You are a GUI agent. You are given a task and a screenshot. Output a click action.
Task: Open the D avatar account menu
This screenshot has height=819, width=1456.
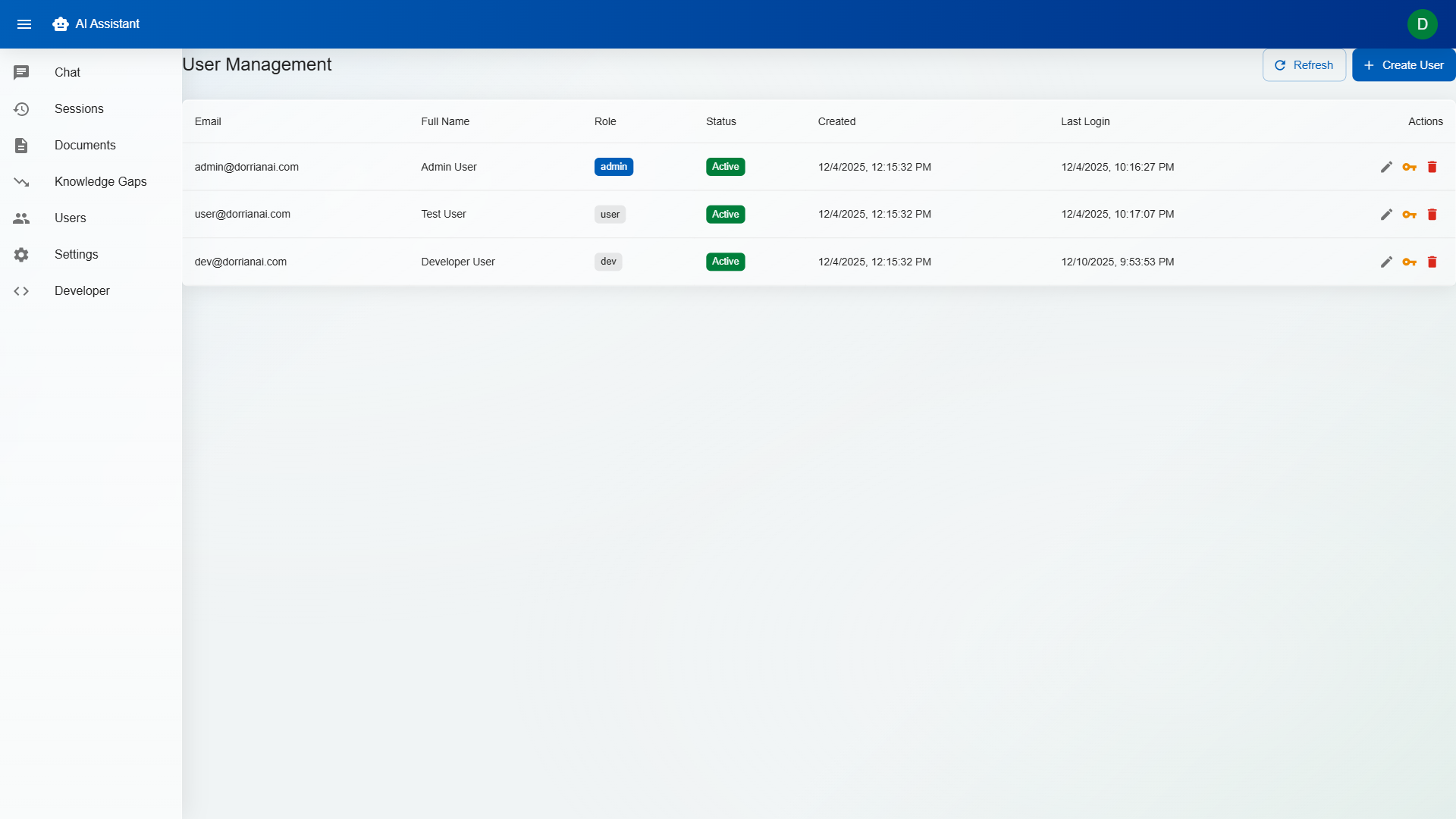(1422, 24)
